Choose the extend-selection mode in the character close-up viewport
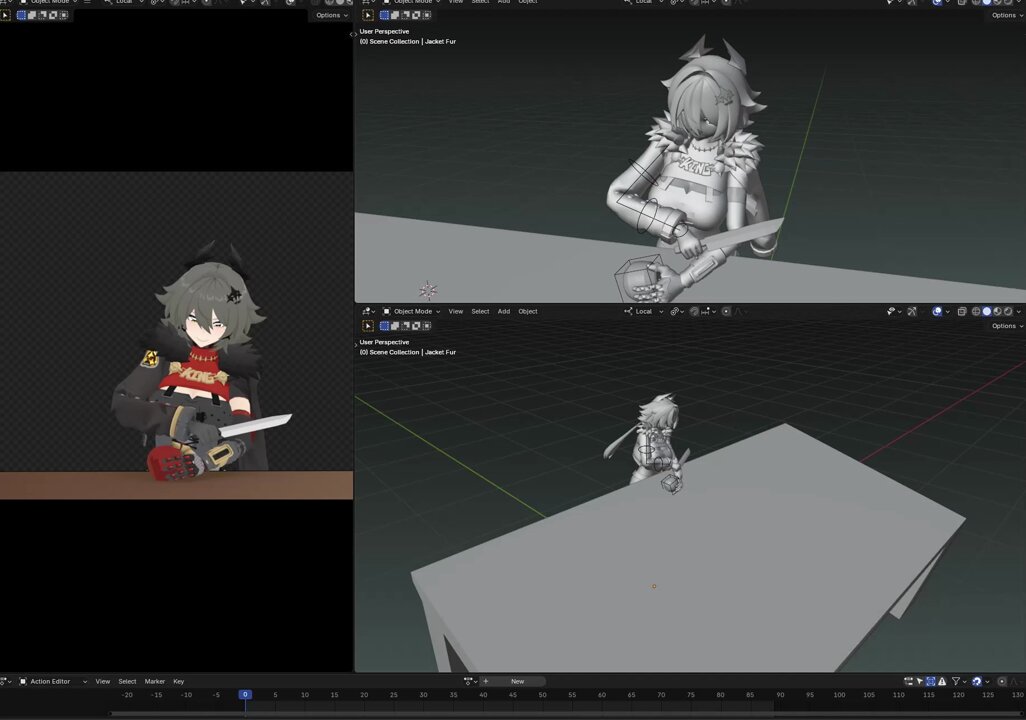The height and width of the screenshot is (720, 1026). (x=395, y=15)
